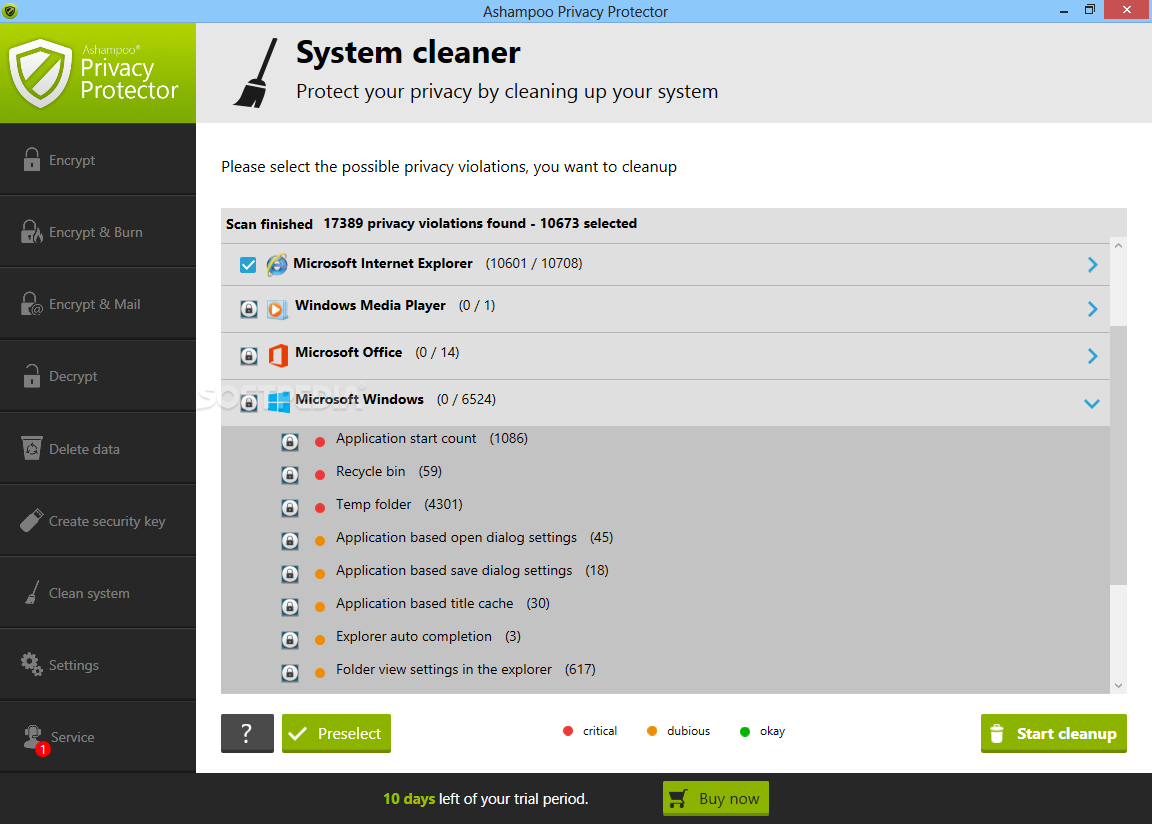Go to the Decrypt section
1152x824 pixels.
98,375
